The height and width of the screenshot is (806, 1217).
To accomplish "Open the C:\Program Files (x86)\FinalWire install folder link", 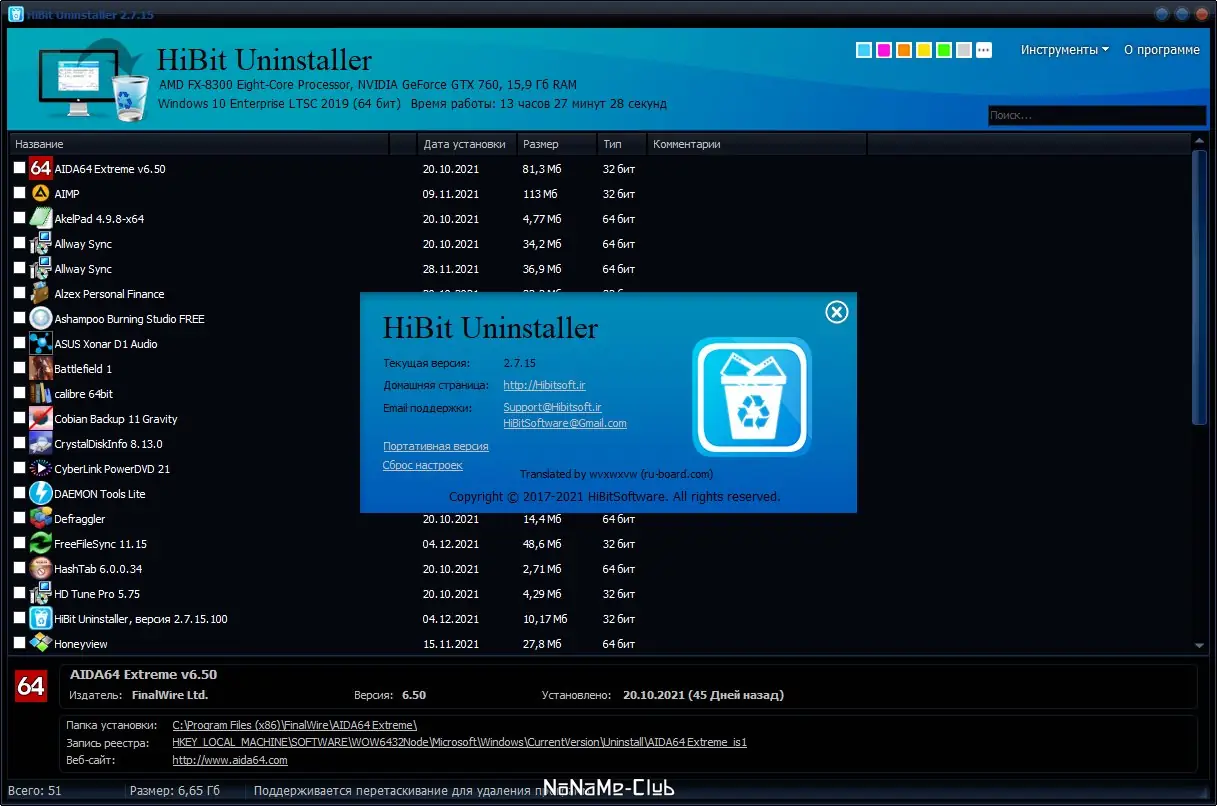I will (295, 725).
